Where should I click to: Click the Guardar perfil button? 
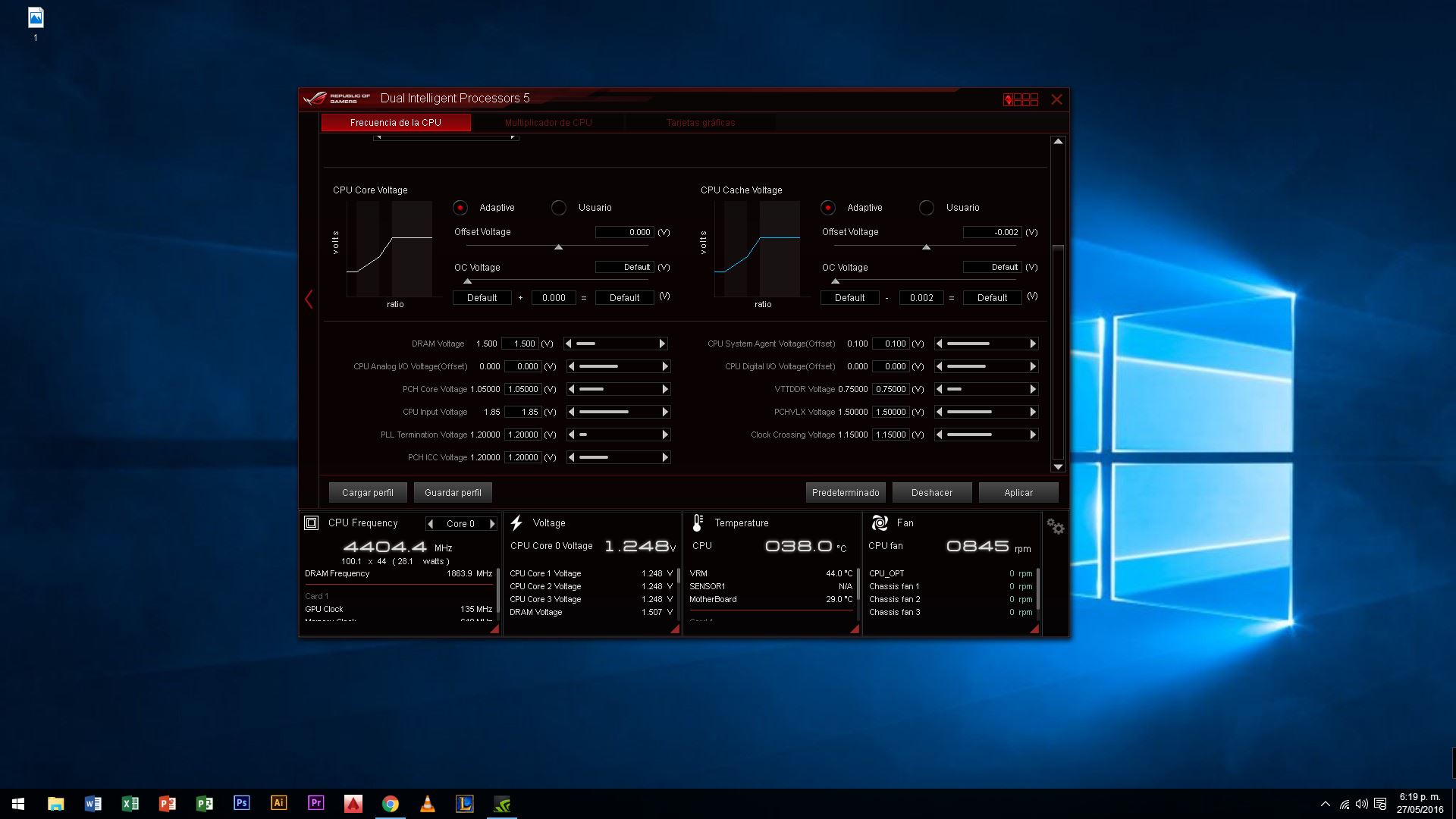point(453,493)
